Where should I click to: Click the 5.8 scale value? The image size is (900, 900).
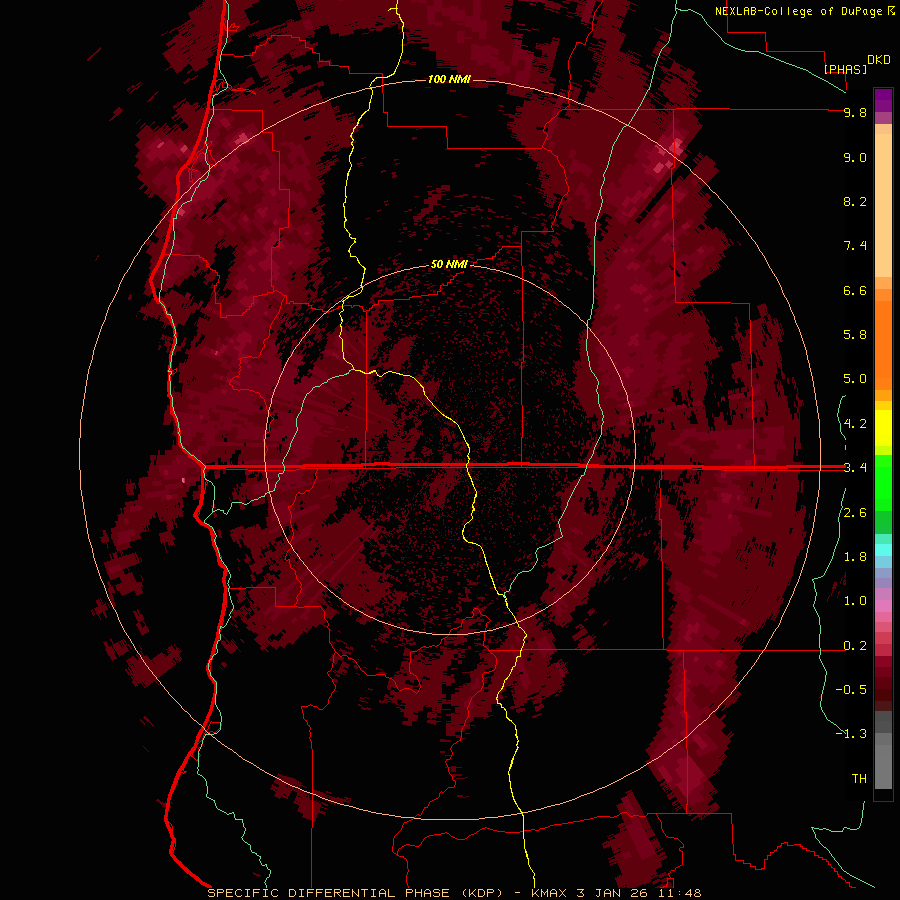[x=855, y=335]
